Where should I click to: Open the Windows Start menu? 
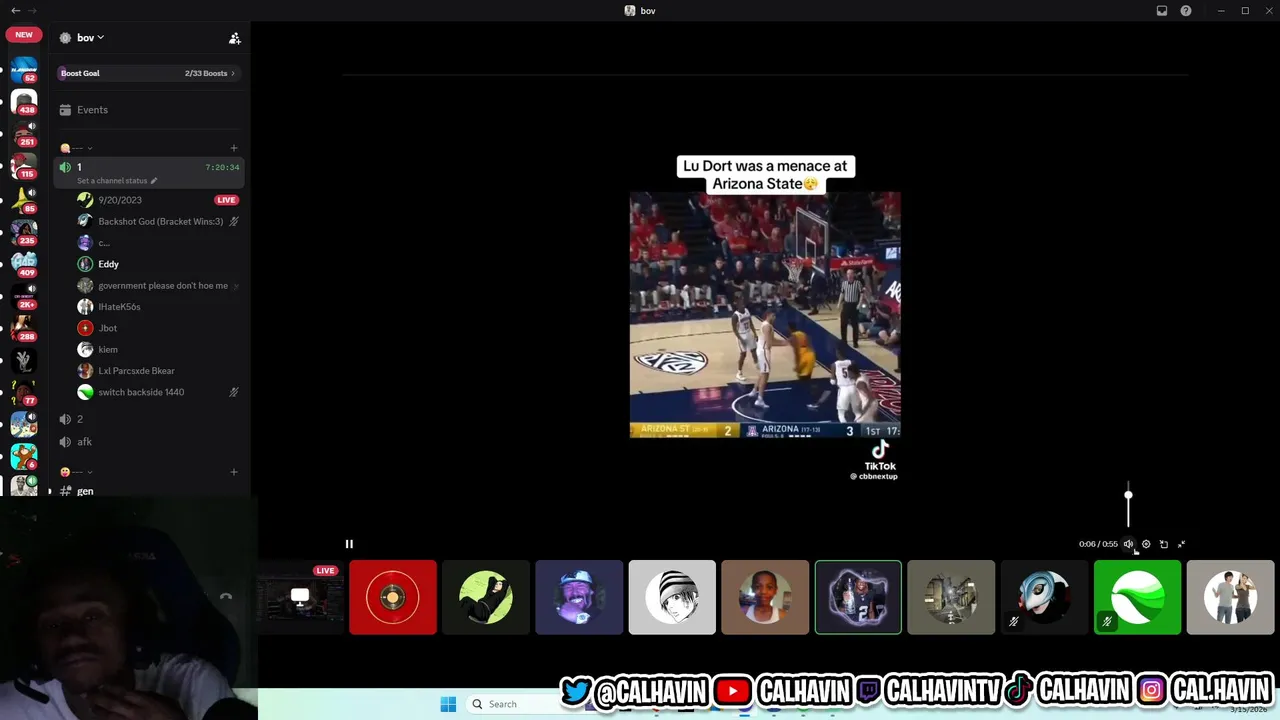coord(448,704)
